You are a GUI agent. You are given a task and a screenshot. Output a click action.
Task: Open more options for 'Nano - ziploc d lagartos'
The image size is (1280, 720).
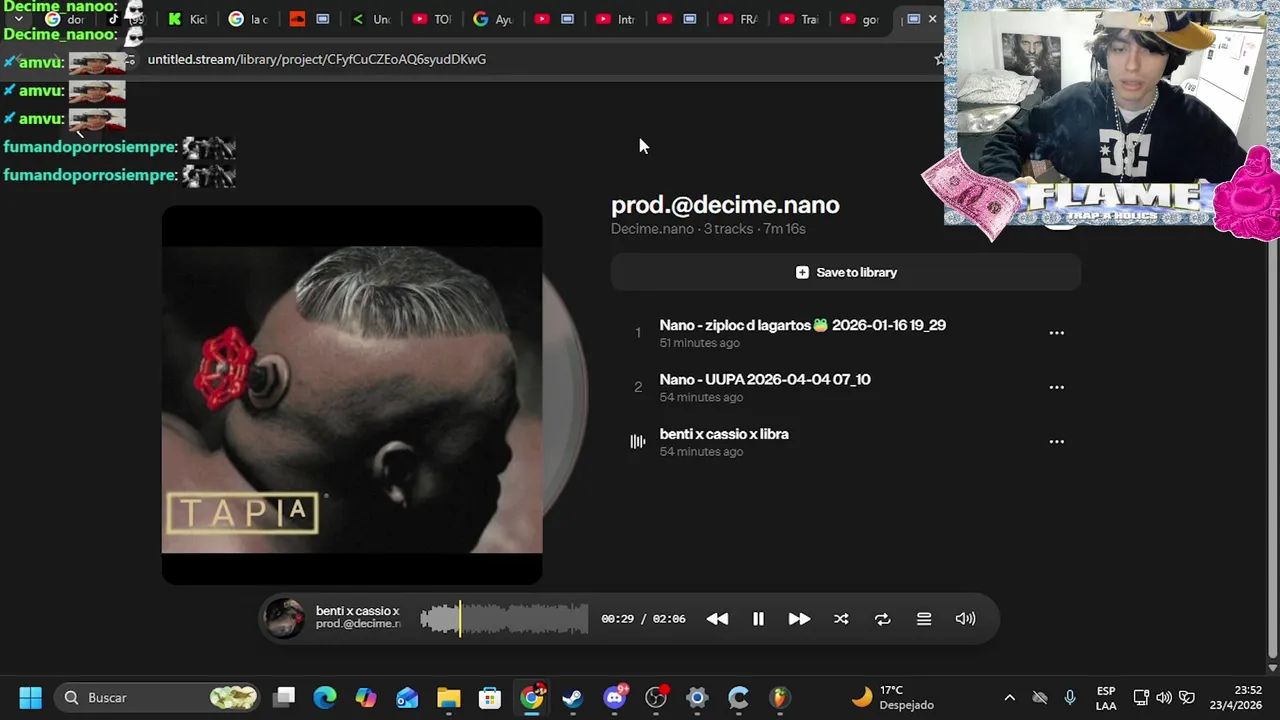1056,333
